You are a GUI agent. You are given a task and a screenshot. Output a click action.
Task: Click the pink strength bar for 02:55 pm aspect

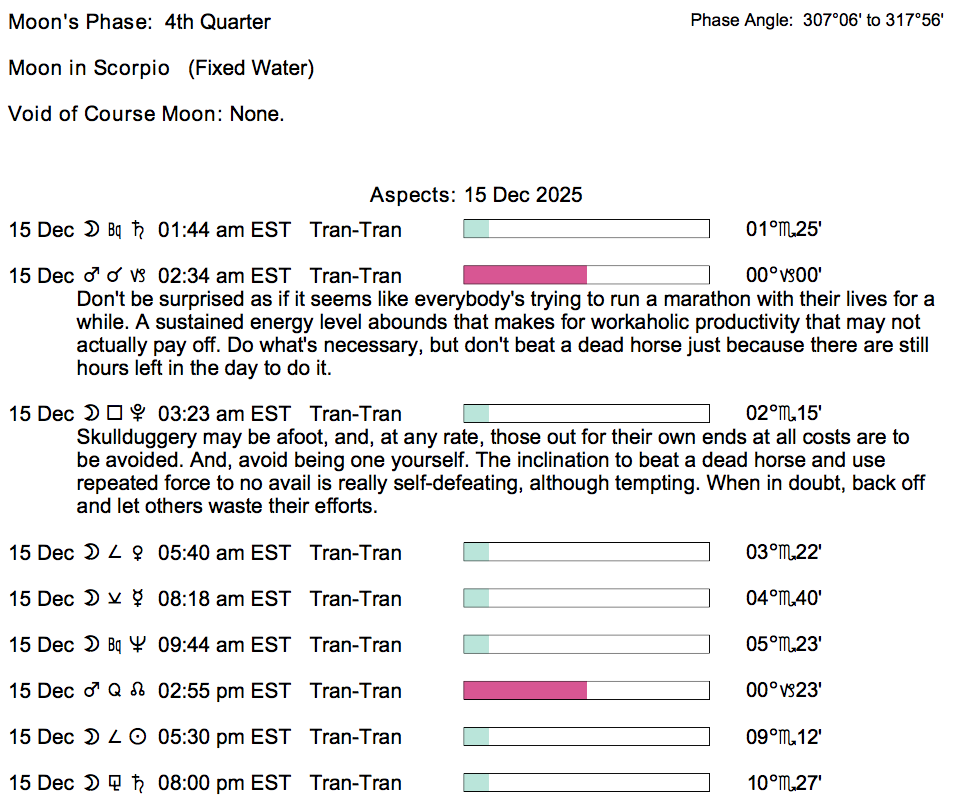[x=525, y=690]
